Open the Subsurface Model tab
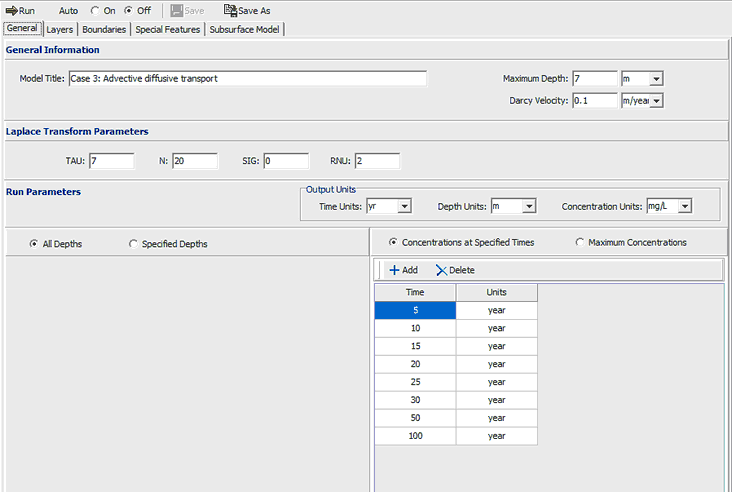 [246, 29]
